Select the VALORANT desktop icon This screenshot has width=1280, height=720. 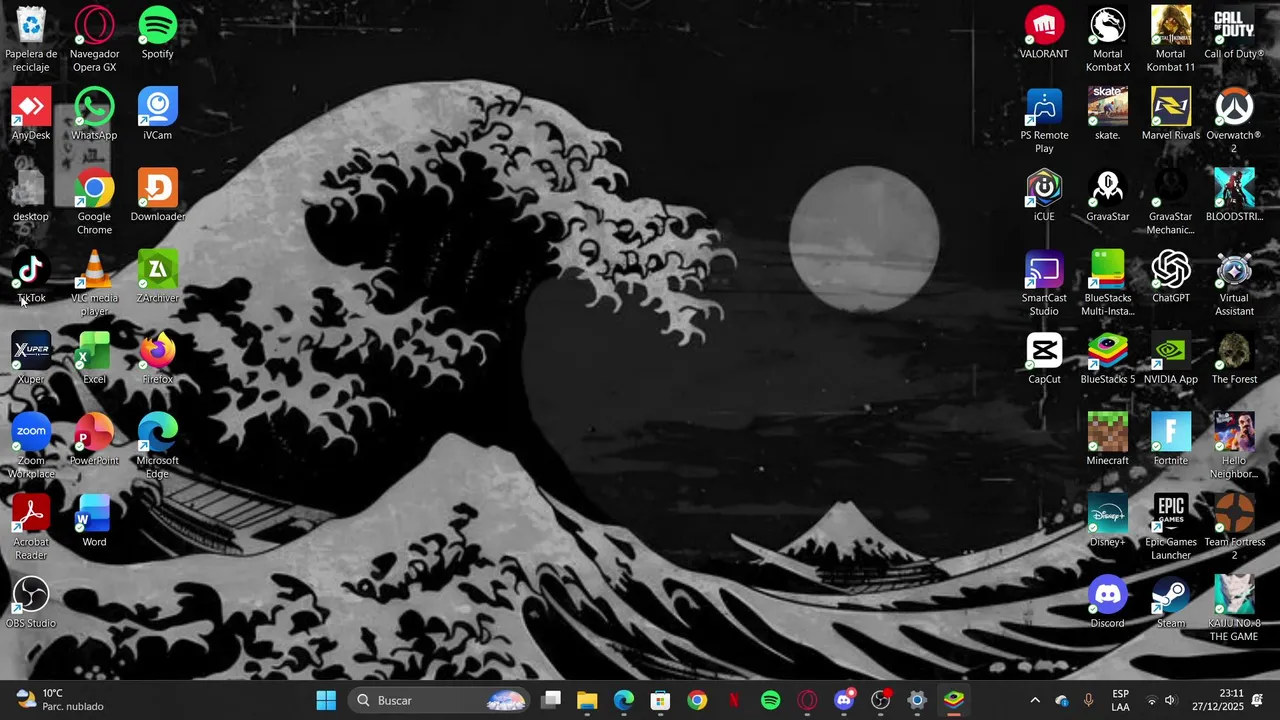click(x=1044, y=33)
